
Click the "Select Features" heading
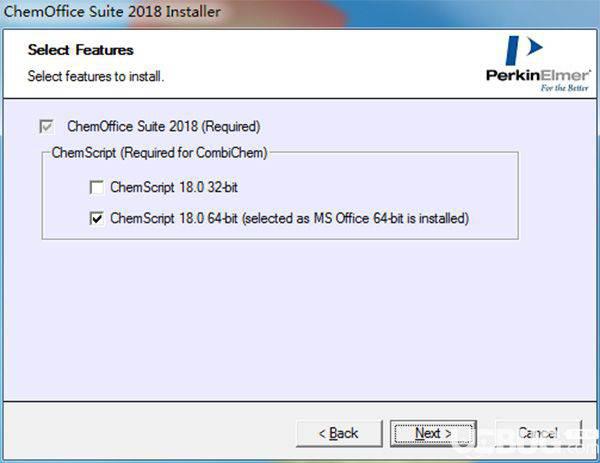(80, 50)
